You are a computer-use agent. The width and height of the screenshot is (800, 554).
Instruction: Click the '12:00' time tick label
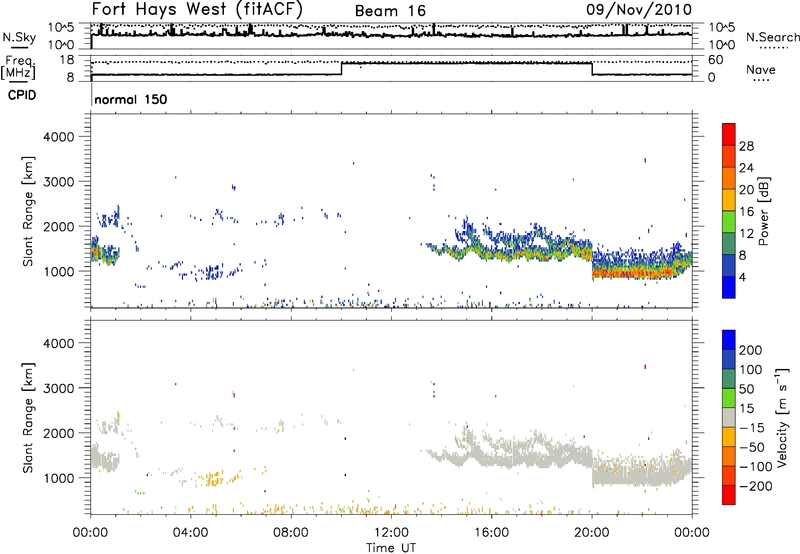coord(391,533)
